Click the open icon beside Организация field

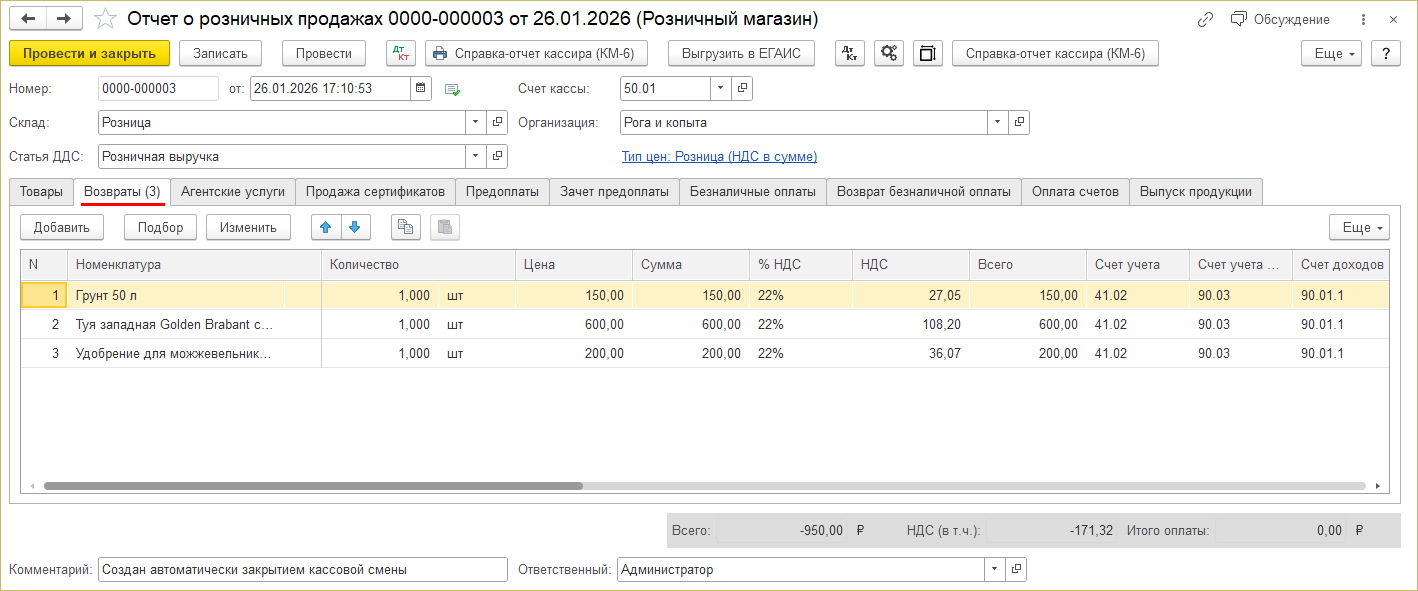coord(1018,123)
